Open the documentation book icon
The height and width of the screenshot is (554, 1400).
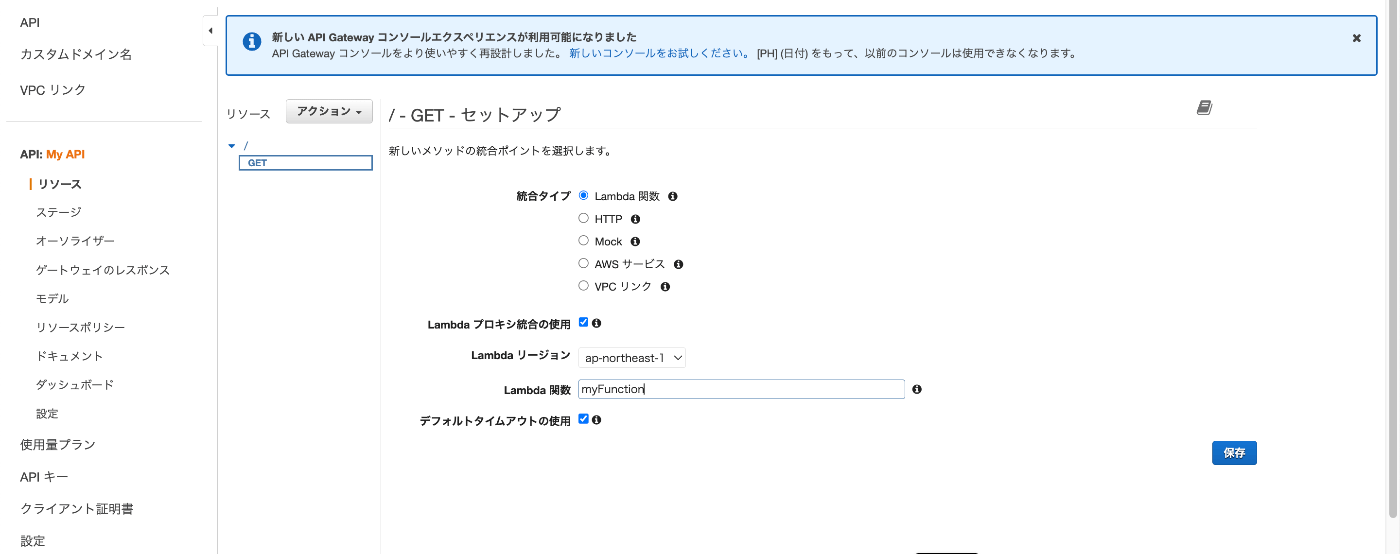tap(1204, 108)
